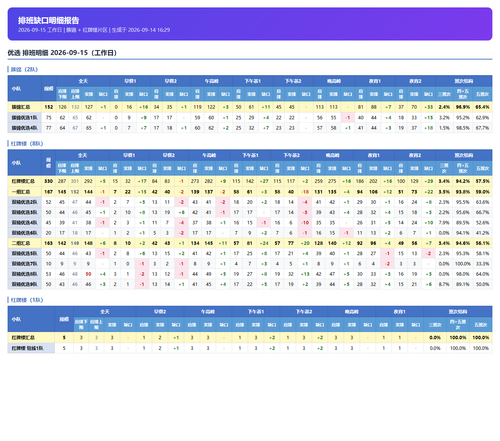
Task: Click the +27 gap cell
Action: pos(264,181)
